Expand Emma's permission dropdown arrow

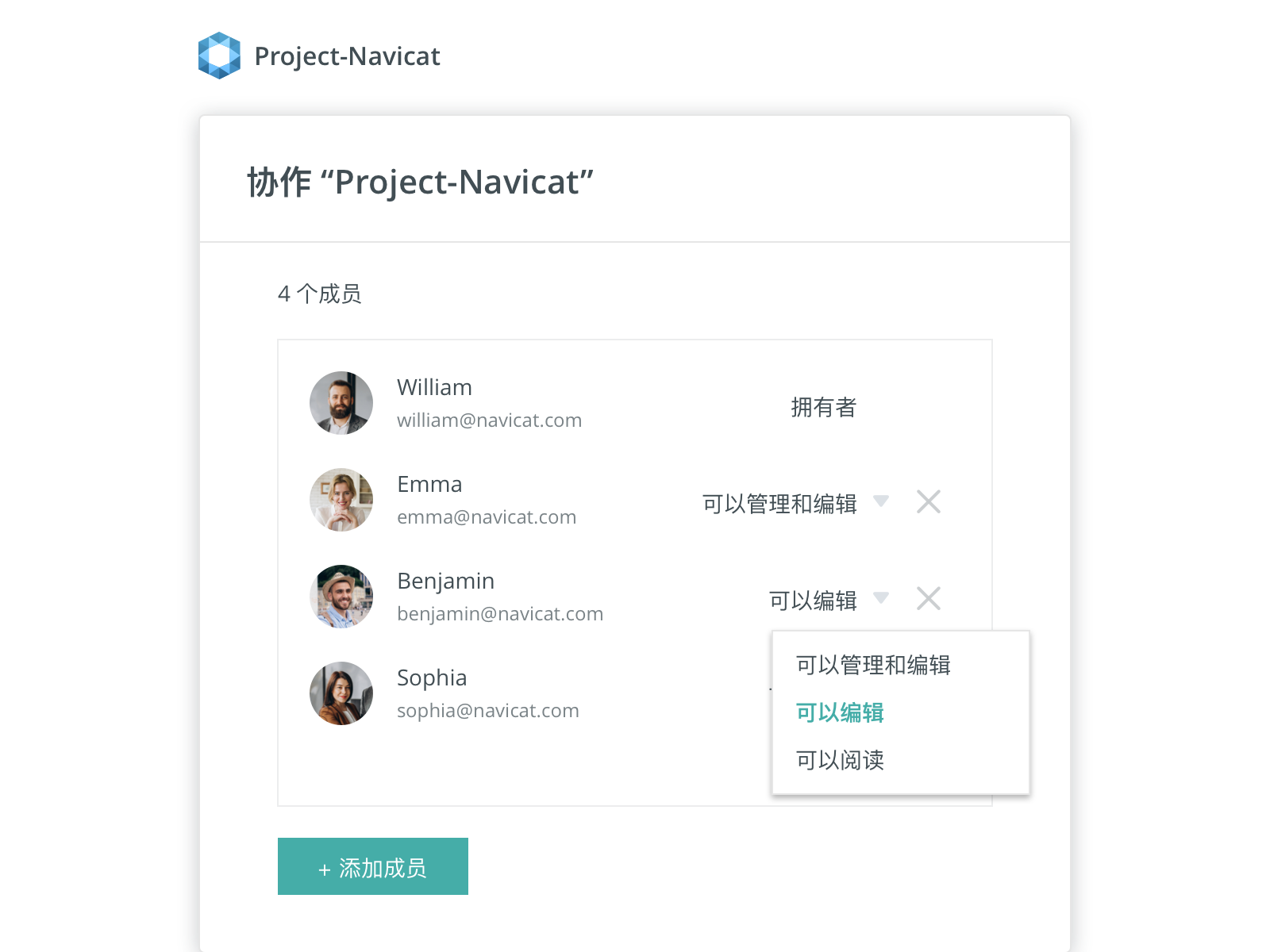(881, 501)
